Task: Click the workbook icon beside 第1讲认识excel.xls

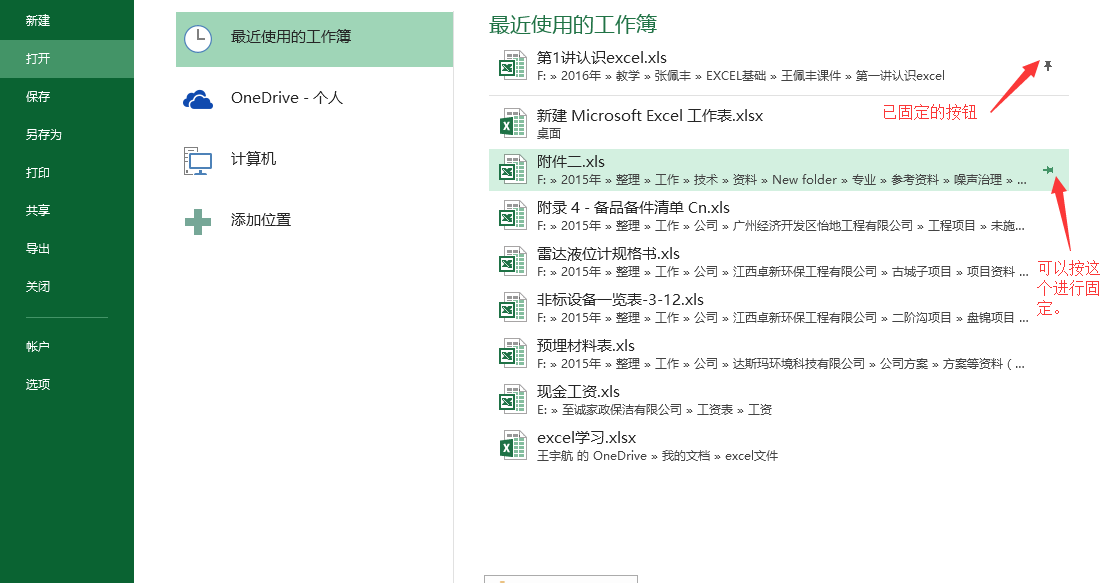Action: pyautogui.click(x=513, y=65)
